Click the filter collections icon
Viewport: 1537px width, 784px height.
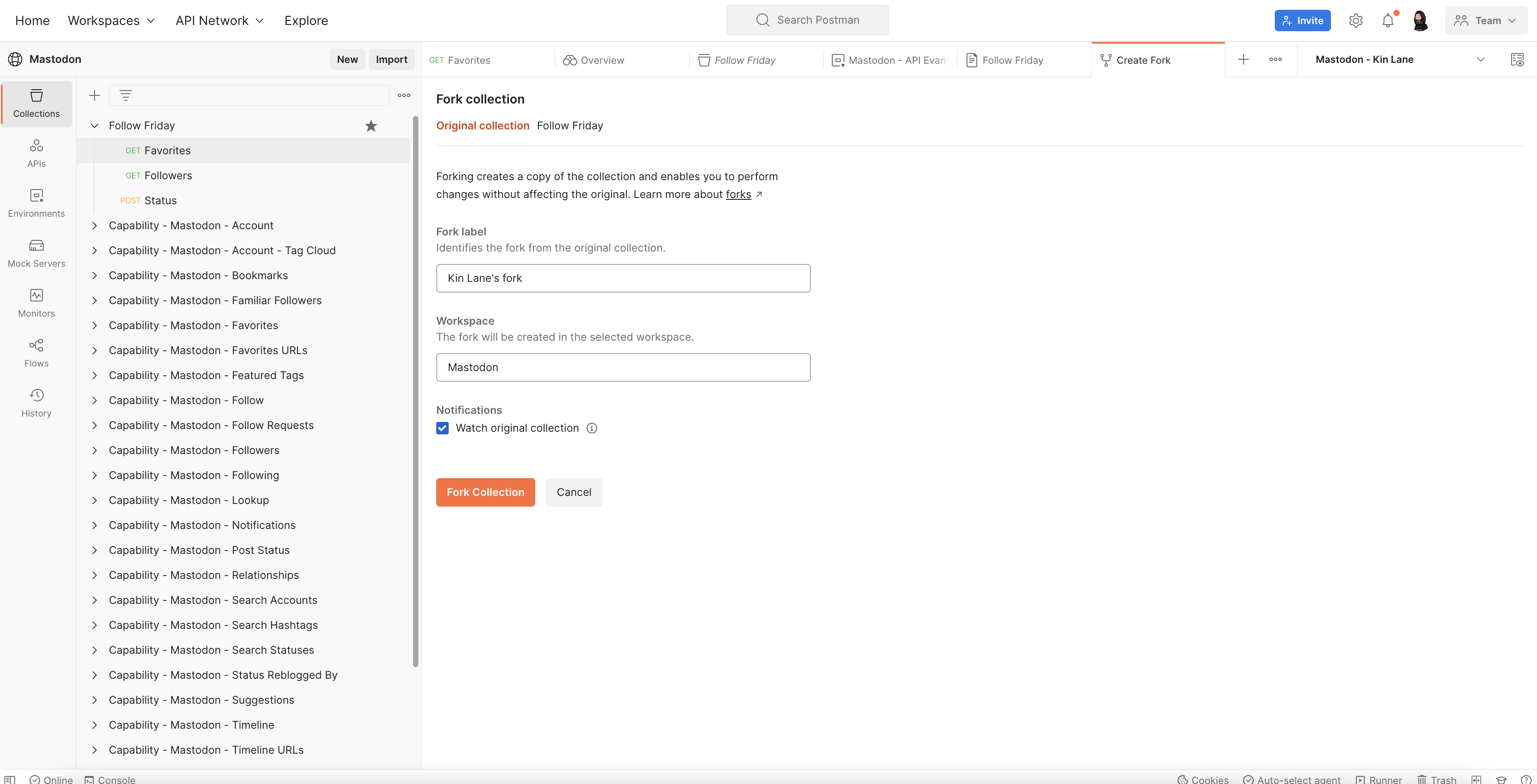pos(125,95)
